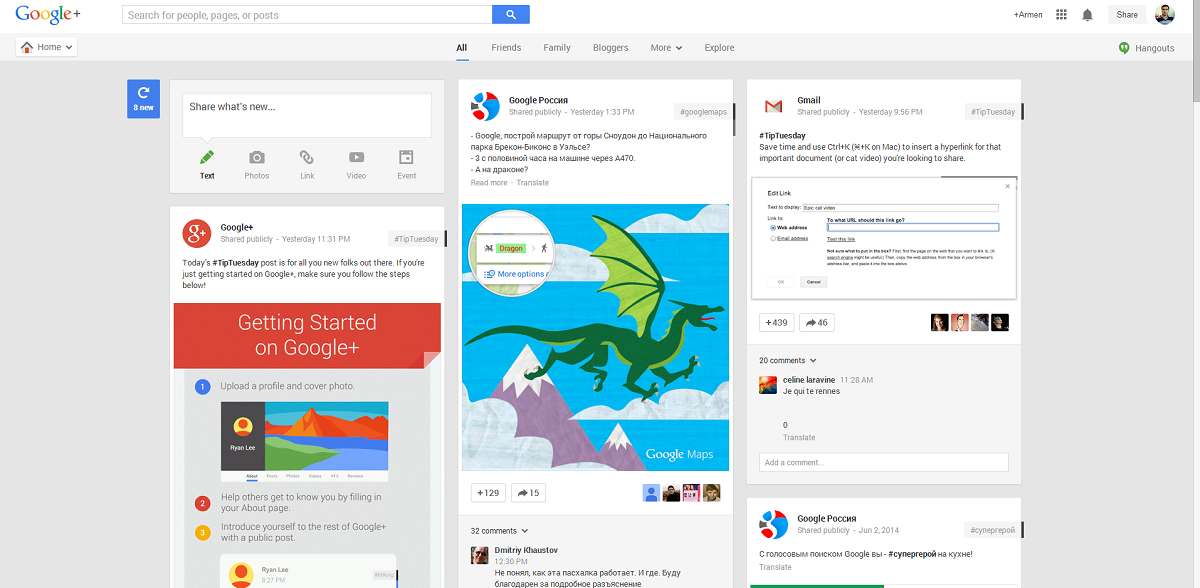Image resolution: width=1200 pixels, height=588 pixels.
Task: Refresh stream with 8 new button
Action: (143, 98)
